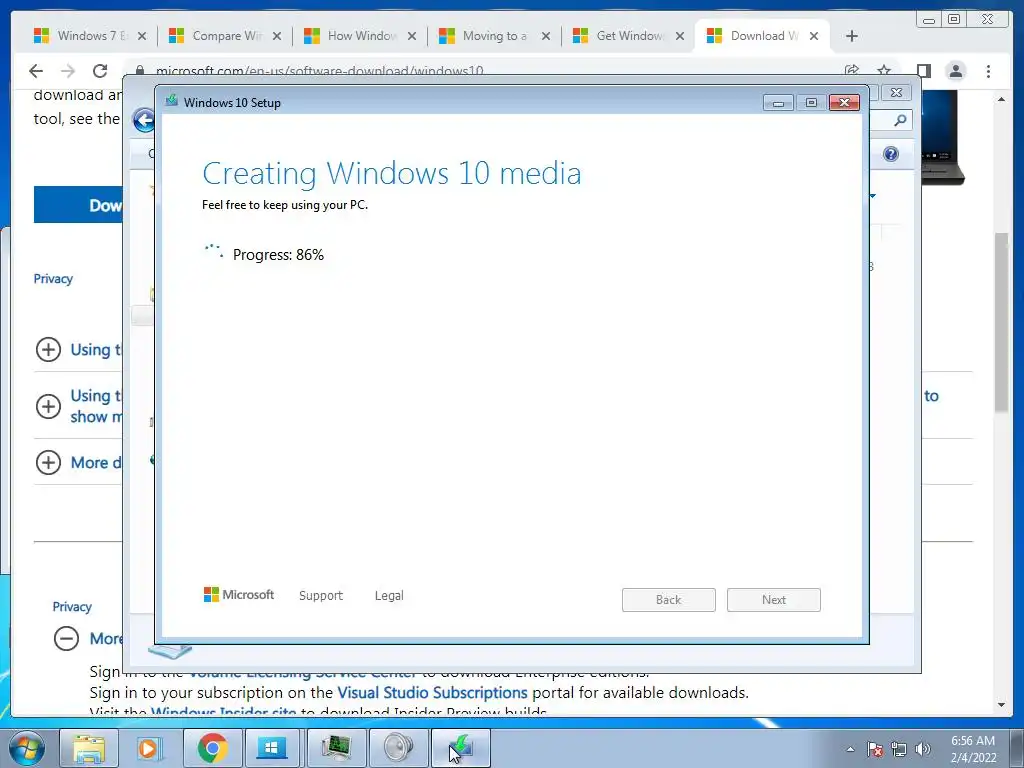Reload the page in Chrome
The width and height of the screenshot is (1024, 768).
[x=100, y=71]
